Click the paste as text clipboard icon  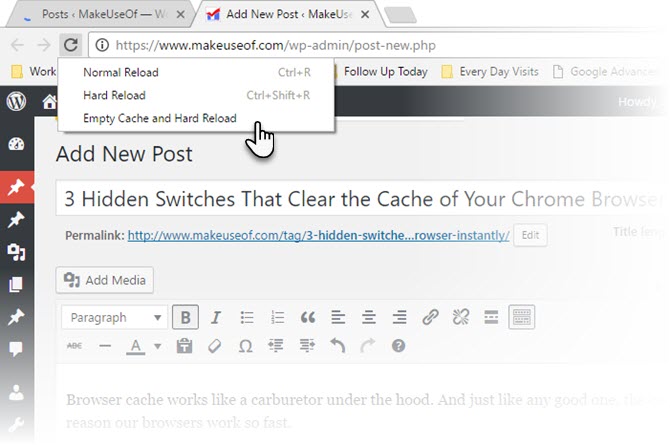click(x=184, y=346)
